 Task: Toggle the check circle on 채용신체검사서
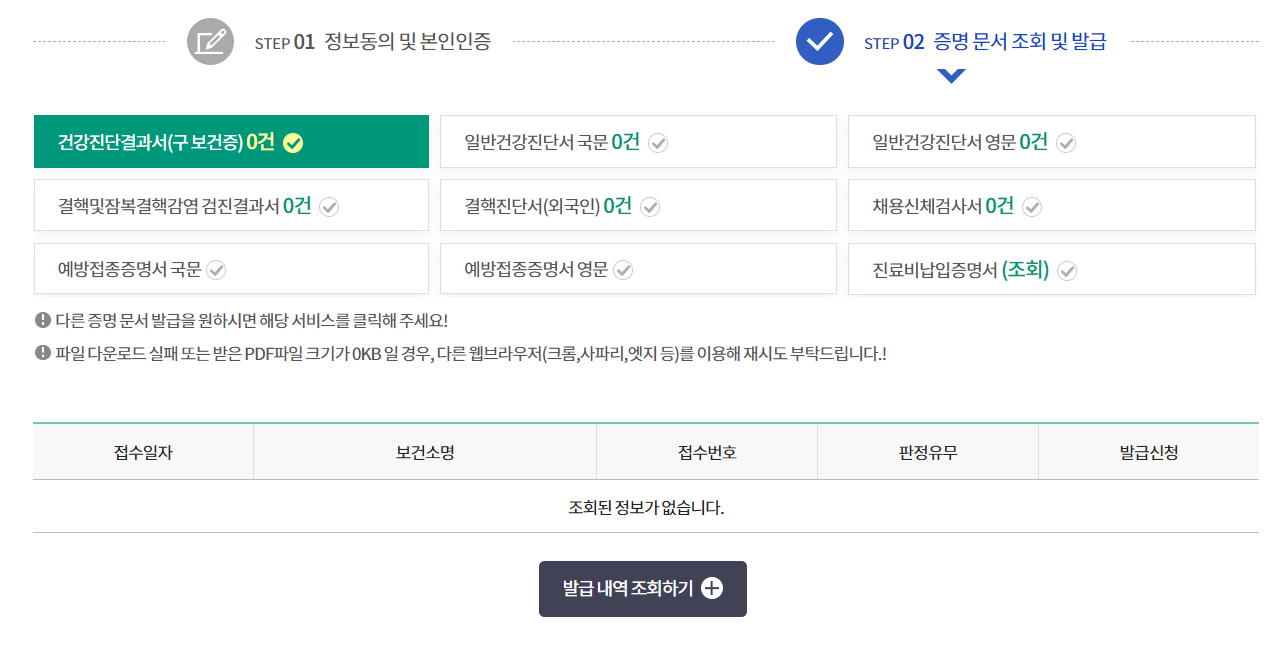(x=1032, y=206)
